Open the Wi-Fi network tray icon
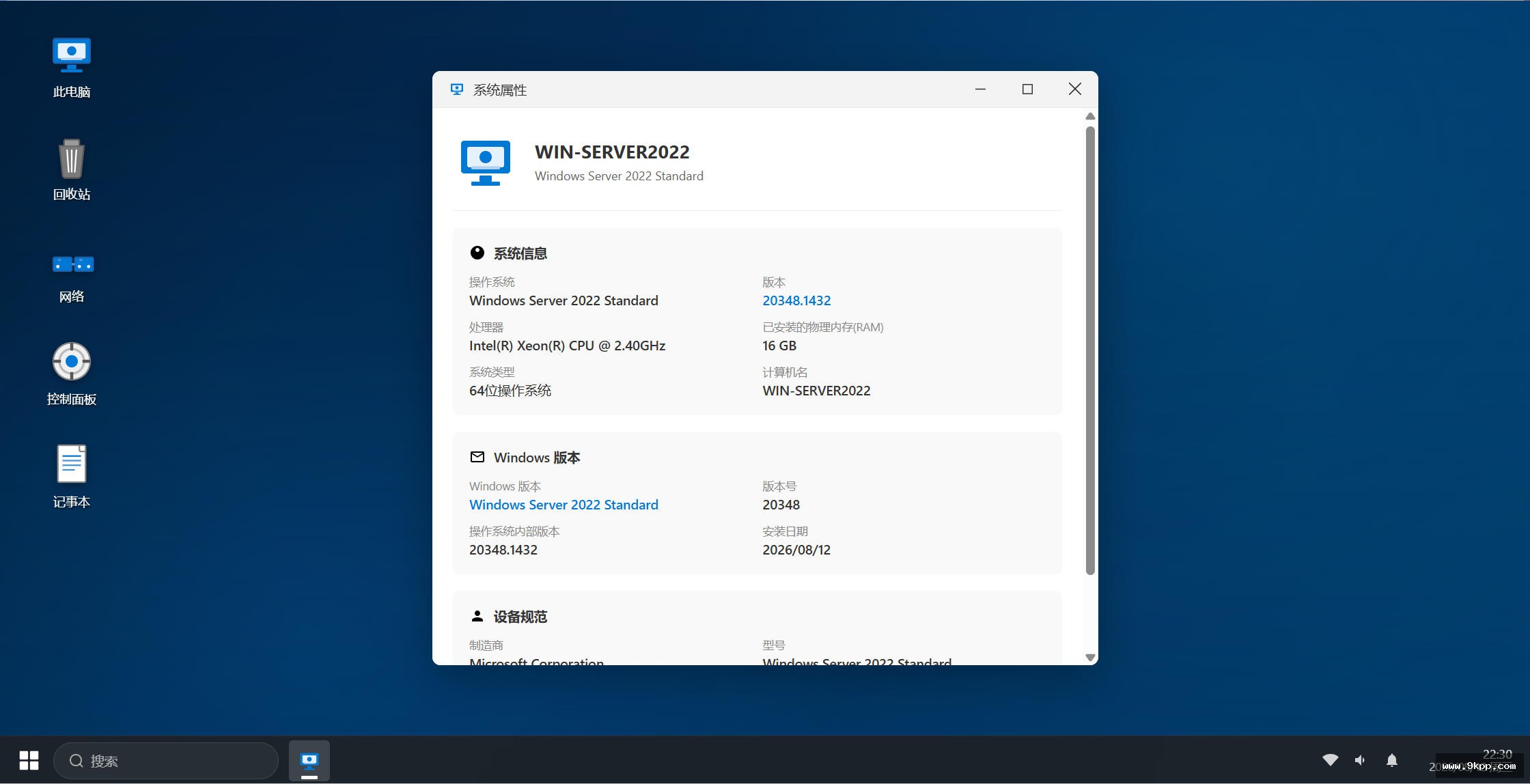 point(1330,760)
